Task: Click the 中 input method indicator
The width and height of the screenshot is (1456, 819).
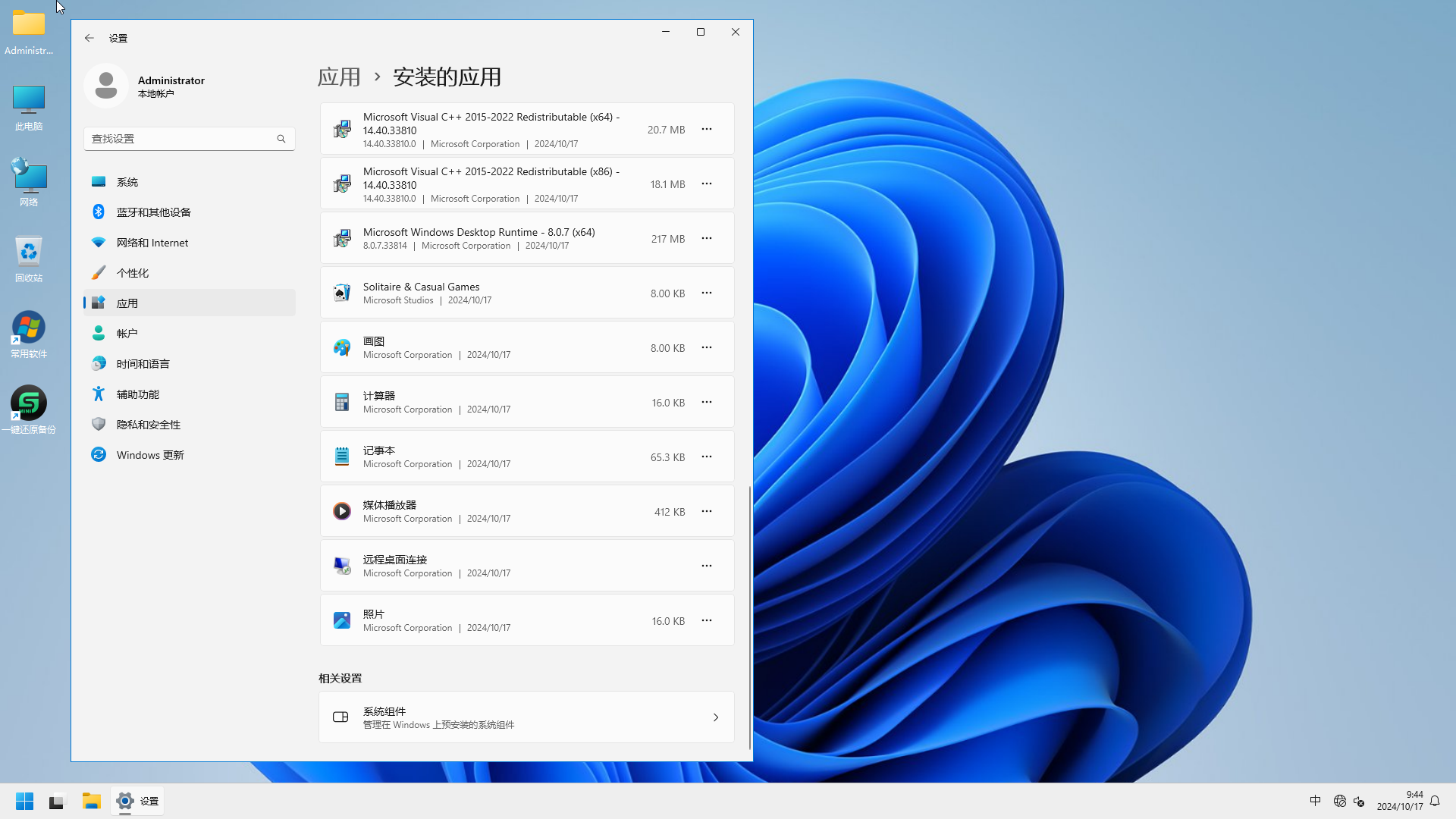Action: pyautogui.click(x=1315, y=801)
